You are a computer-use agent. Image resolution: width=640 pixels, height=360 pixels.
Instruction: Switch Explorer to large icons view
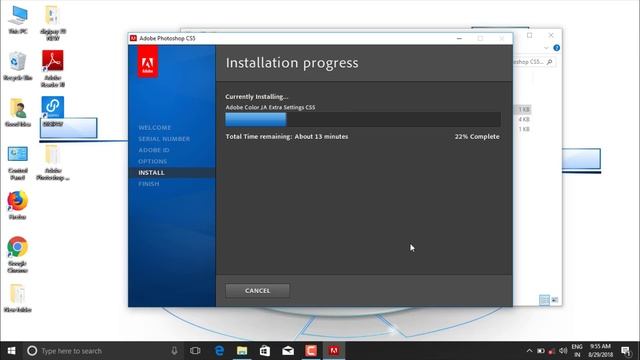554,300
